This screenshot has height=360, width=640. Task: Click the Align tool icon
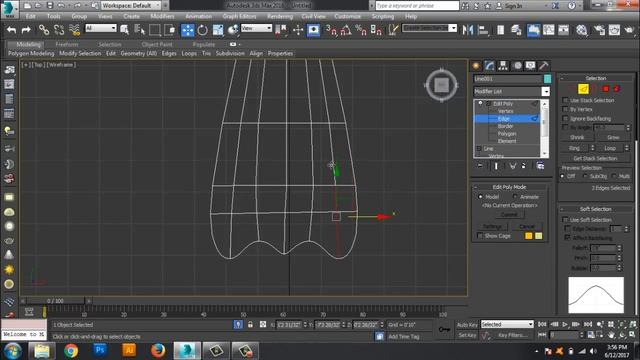(x=483, y=30)
